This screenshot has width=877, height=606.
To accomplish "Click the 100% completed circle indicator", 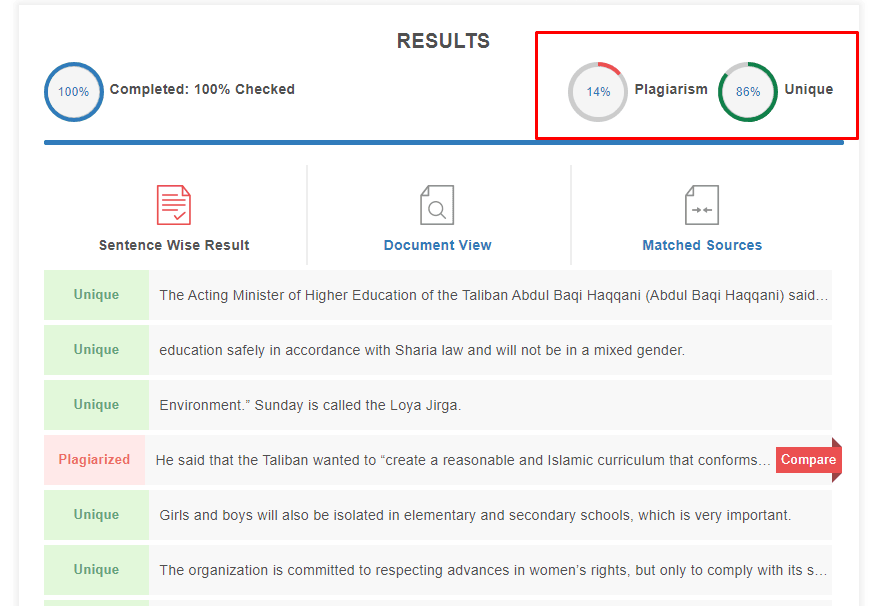I will tap(74, 92).
